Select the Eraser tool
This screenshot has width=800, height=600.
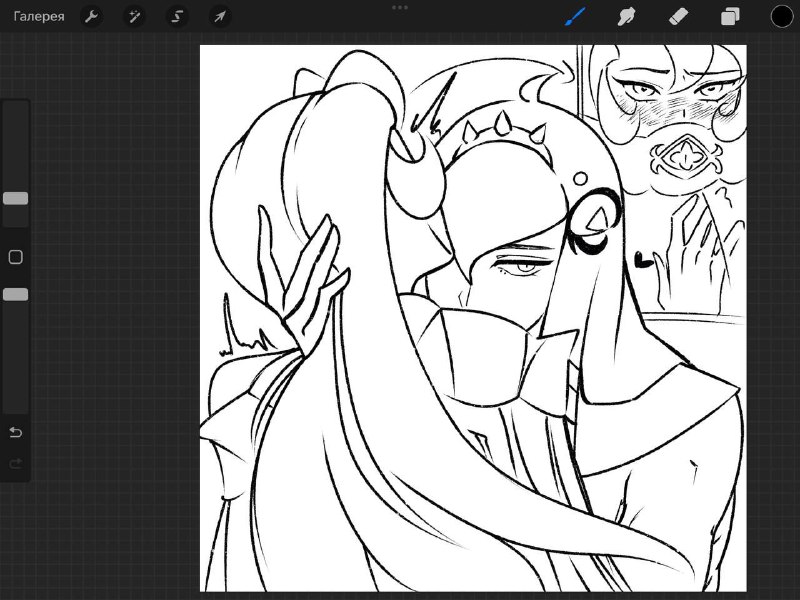[x=678, y=17]
